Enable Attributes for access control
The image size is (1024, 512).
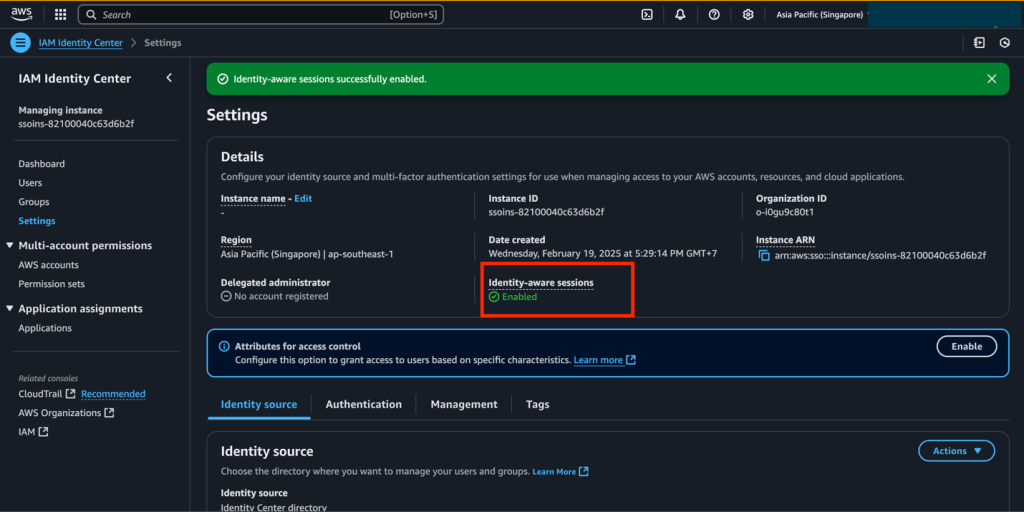click(x=967, y=347)
